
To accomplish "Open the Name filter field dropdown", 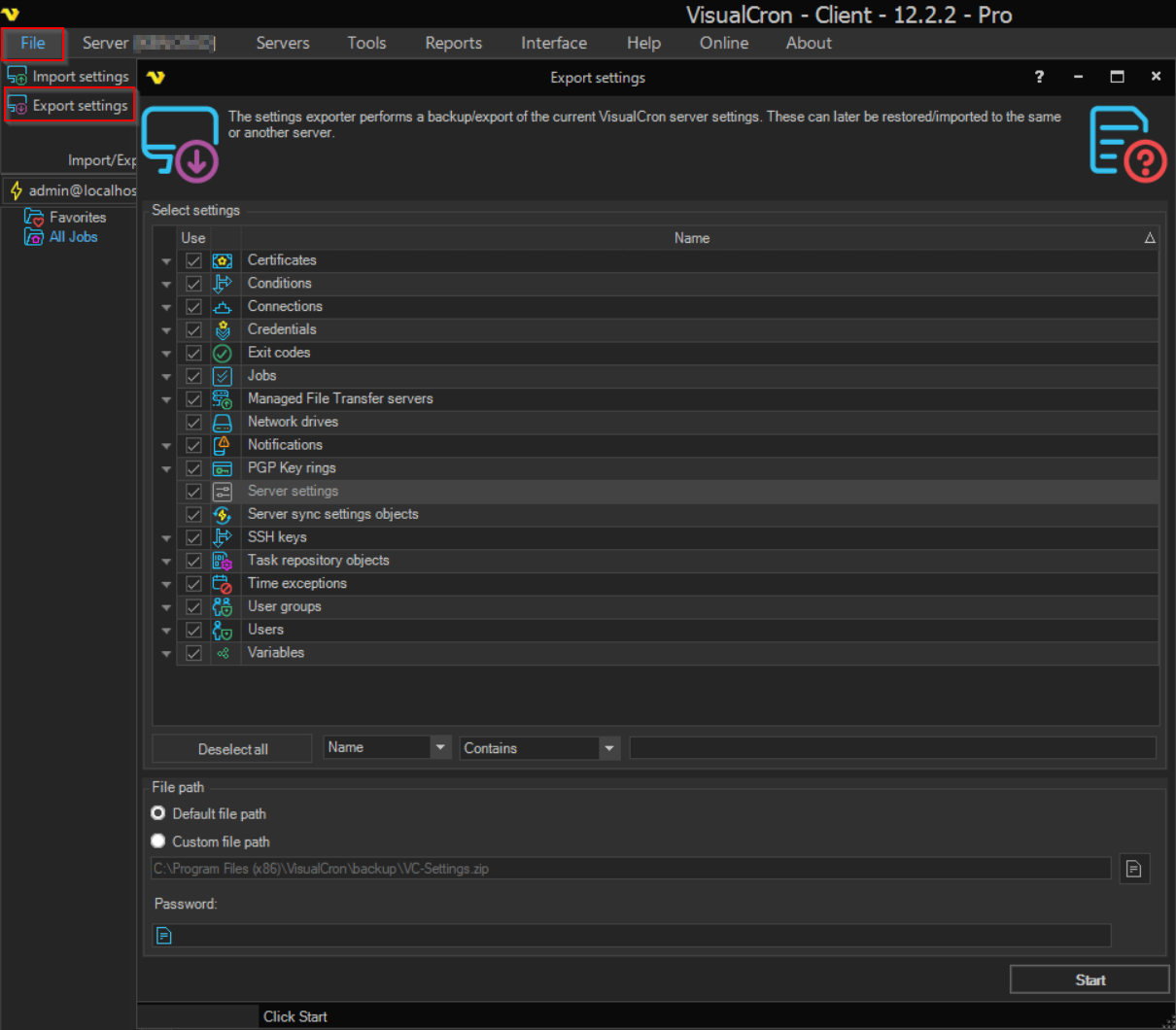I will click(x=440, y=747).
